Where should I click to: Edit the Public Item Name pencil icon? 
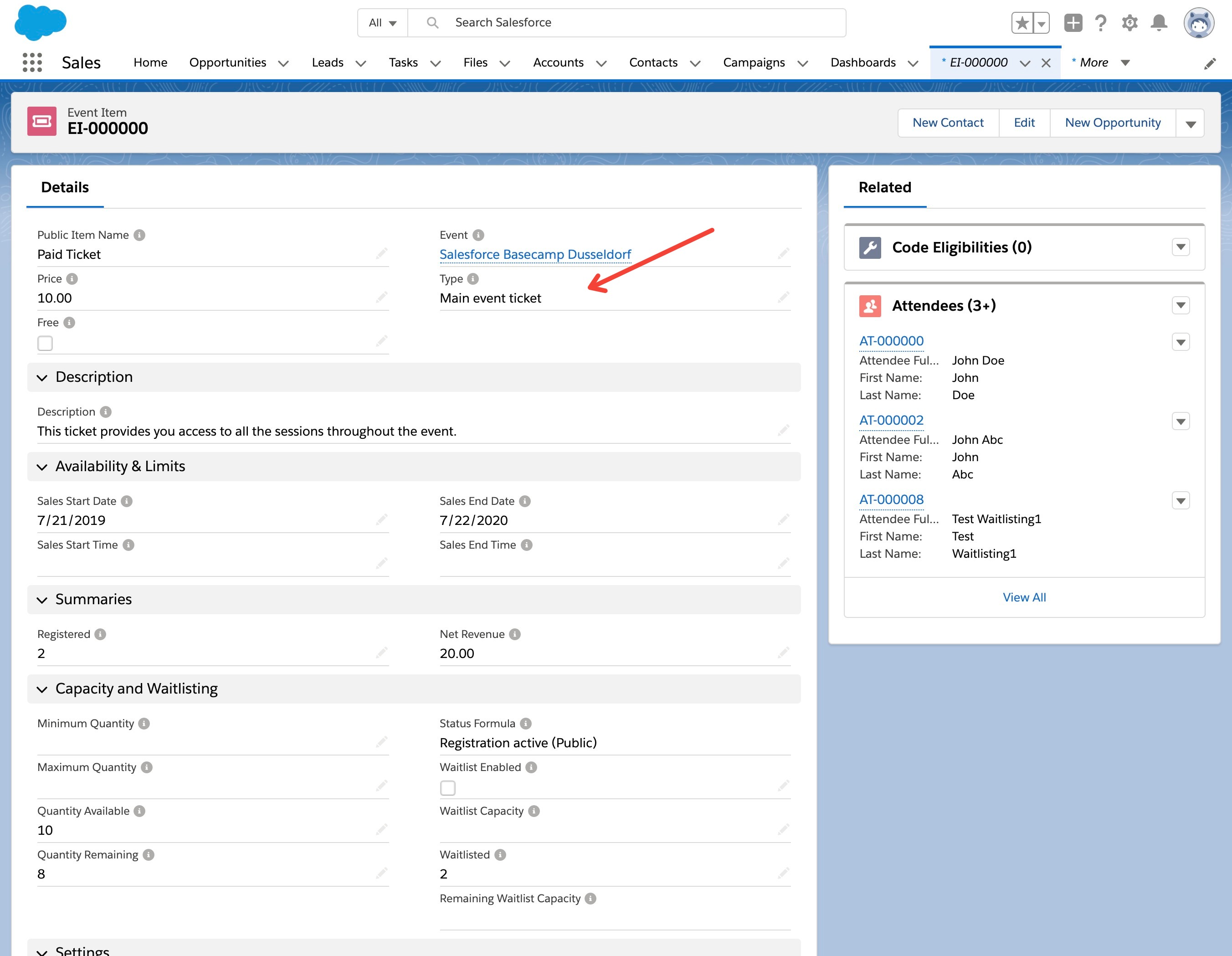click(x=382, y=253)
